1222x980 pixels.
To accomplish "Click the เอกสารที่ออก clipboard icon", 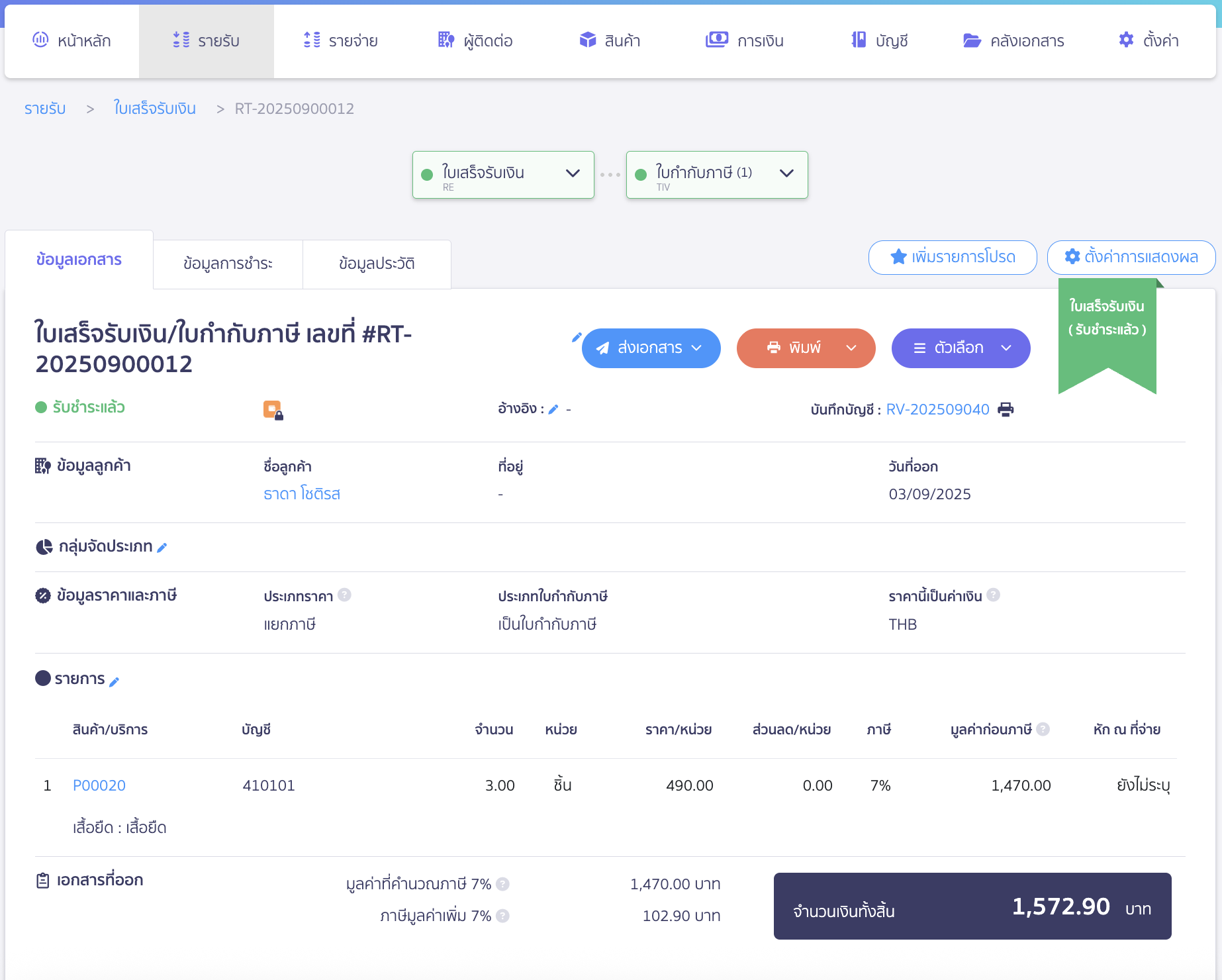I will point(43,881).
